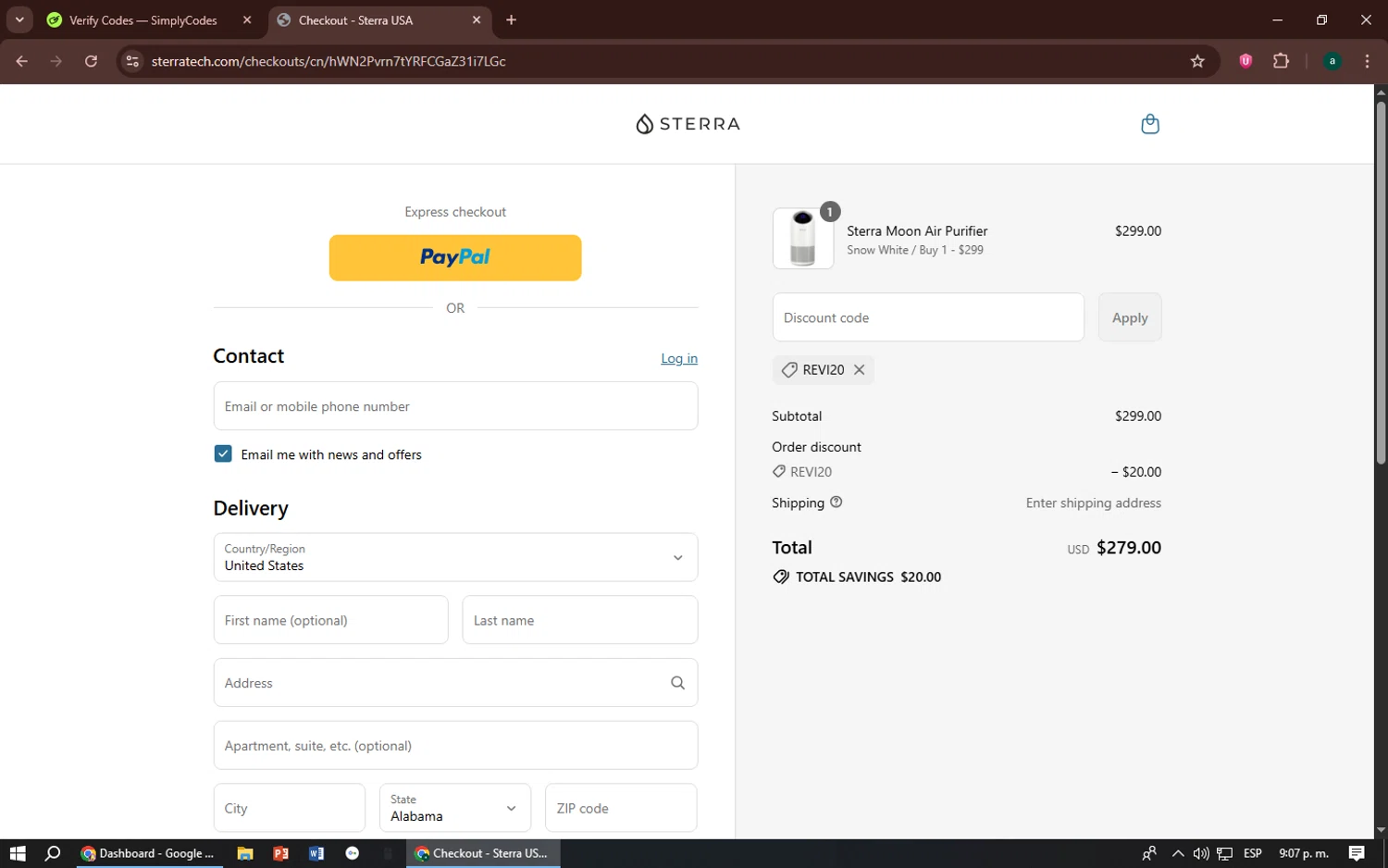Click the network tray icon
1388x868 pixels.
(1225, 853)
